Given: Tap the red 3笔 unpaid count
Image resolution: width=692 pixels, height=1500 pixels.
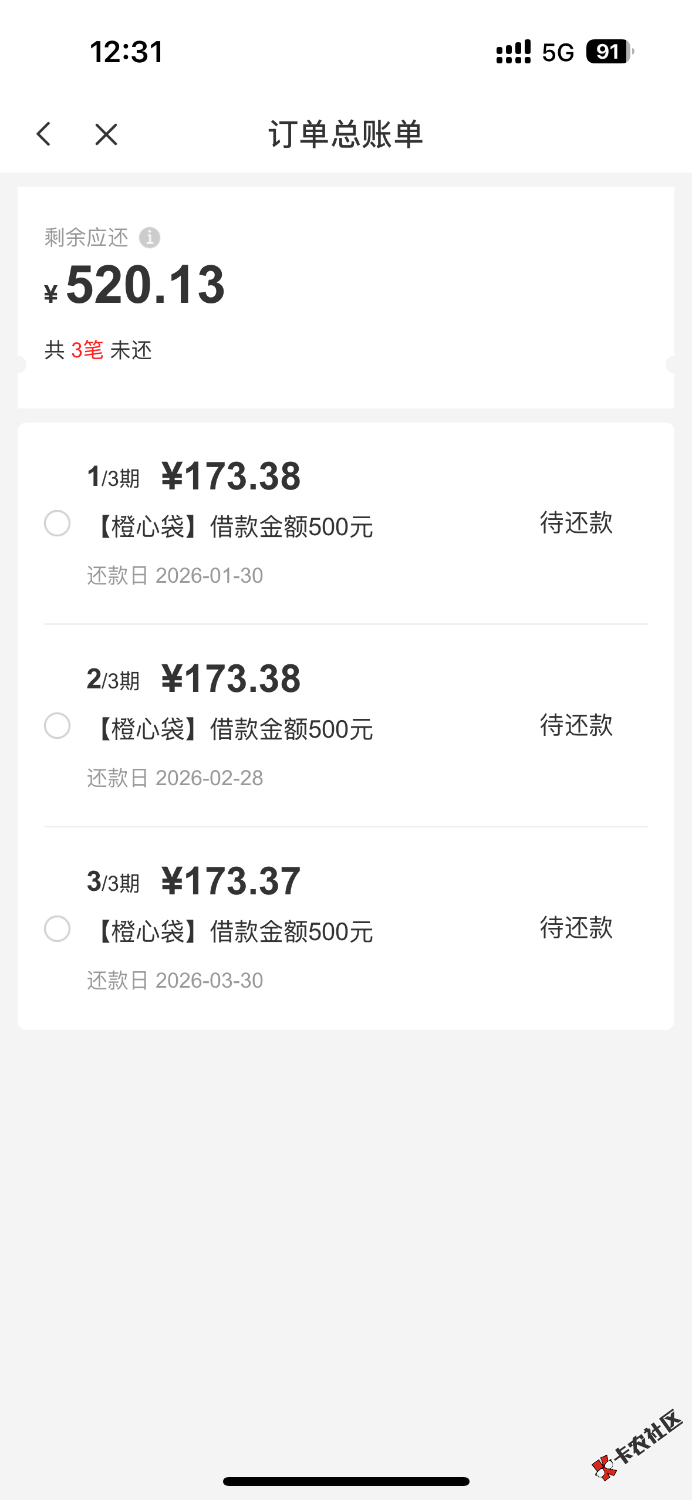Looking at the screenshot, I should (x=87, y=350).
